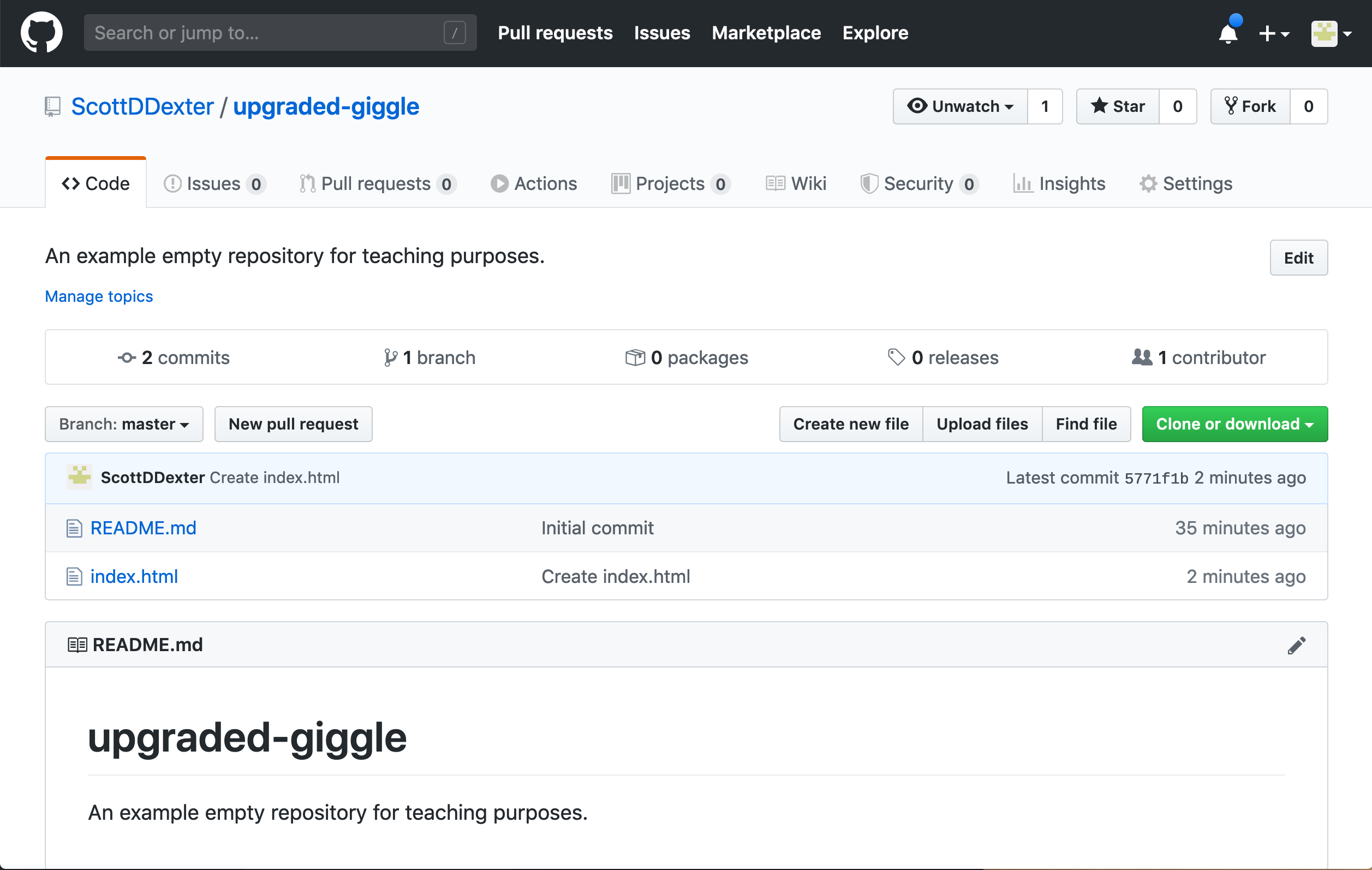Click Edit description button

[1298, 258]
